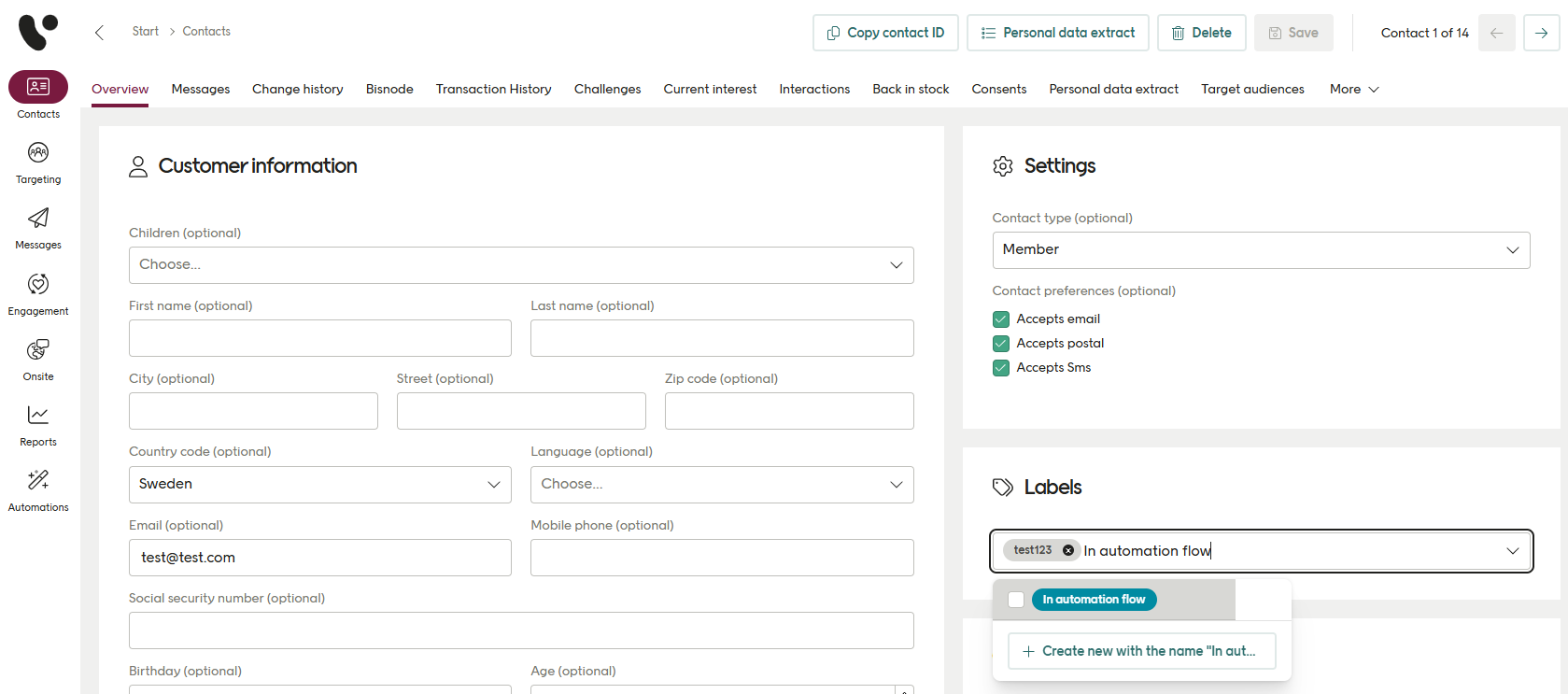Toggle the Accepts postal checkbox
The height and width of the screenshot is (694, 1568).
pyautogui.click(x=1001, y=344)
